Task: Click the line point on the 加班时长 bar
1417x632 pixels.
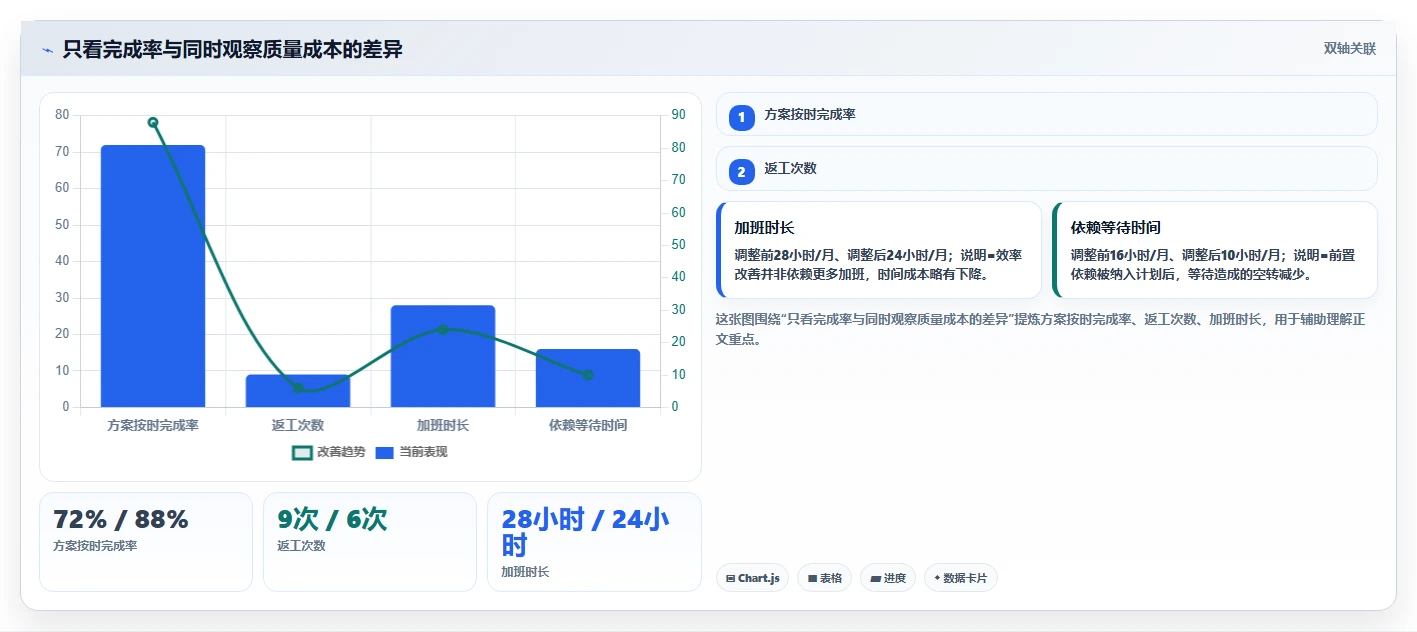Action: (443, 329)
